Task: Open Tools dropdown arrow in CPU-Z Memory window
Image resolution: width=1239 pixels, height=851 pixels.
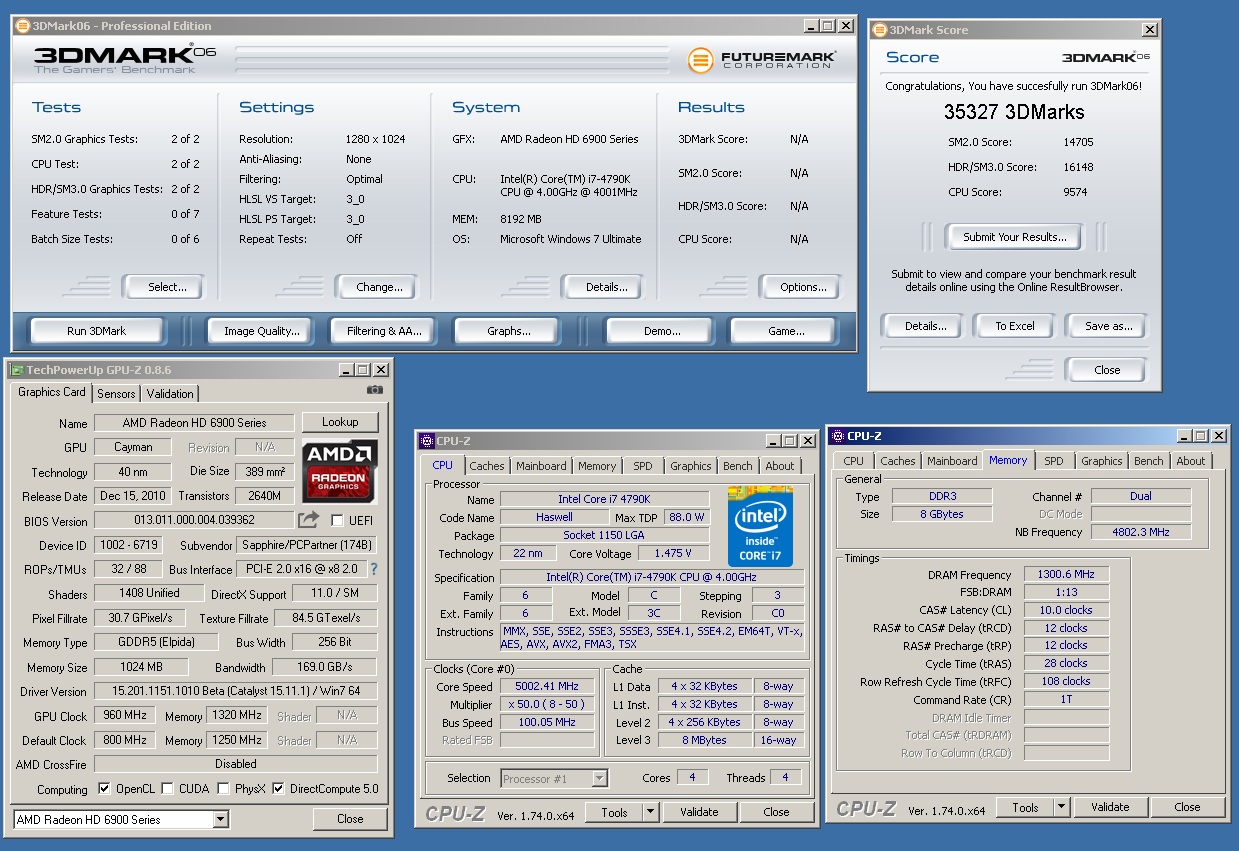Action: click(x=1061, y=807)
